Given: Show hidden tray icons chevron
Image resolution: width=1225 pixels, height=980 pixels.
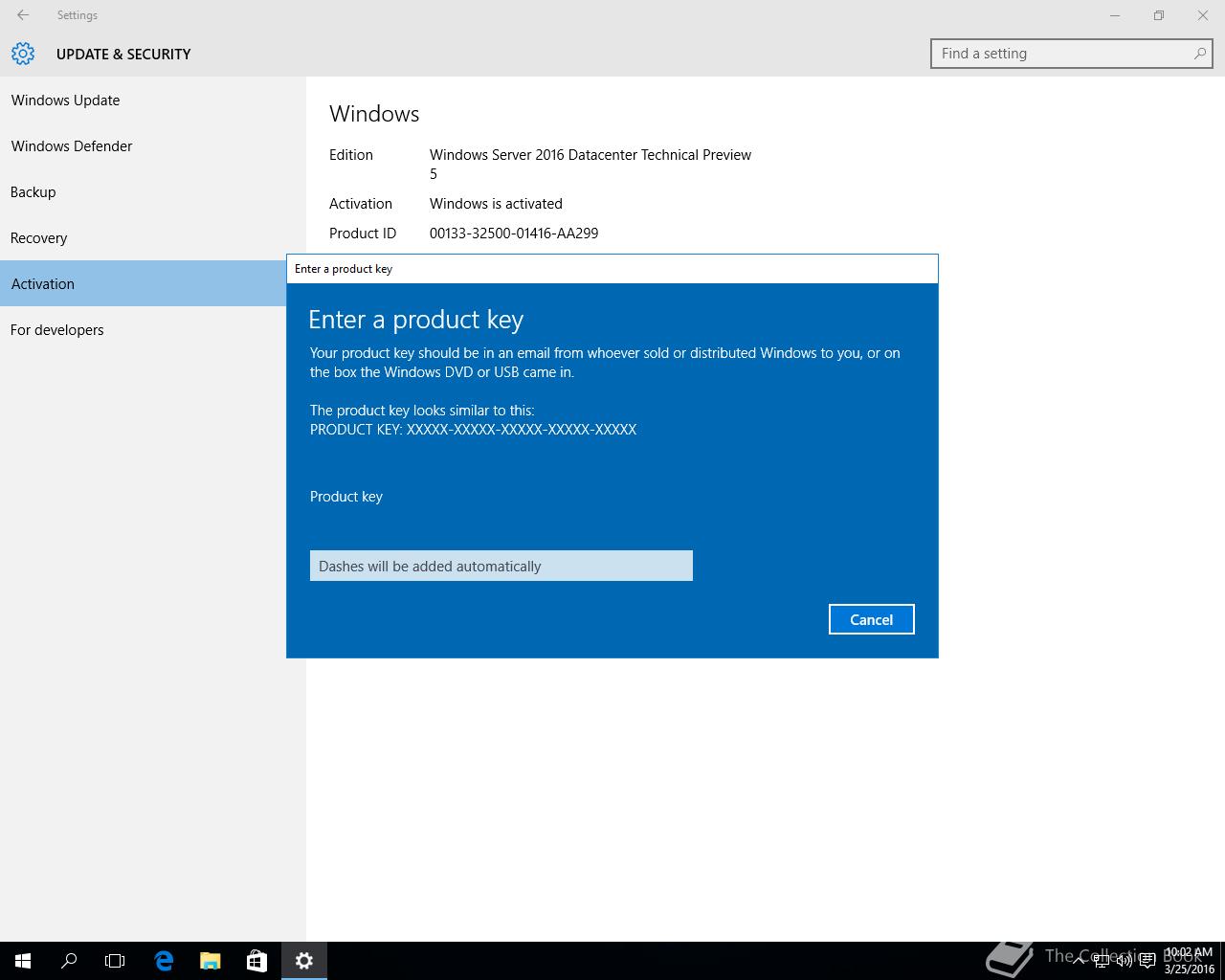Looking at the screenshot, I should tap(1080, 961).
